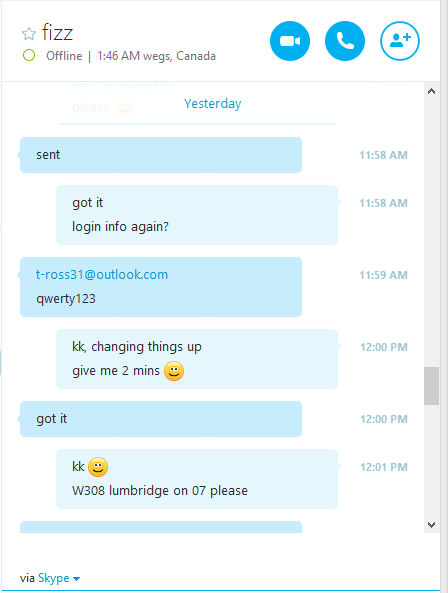The width and height of the screenshot is (448, 593).
Task: Start a voice call with fizz
Action: tap(345, 41)
